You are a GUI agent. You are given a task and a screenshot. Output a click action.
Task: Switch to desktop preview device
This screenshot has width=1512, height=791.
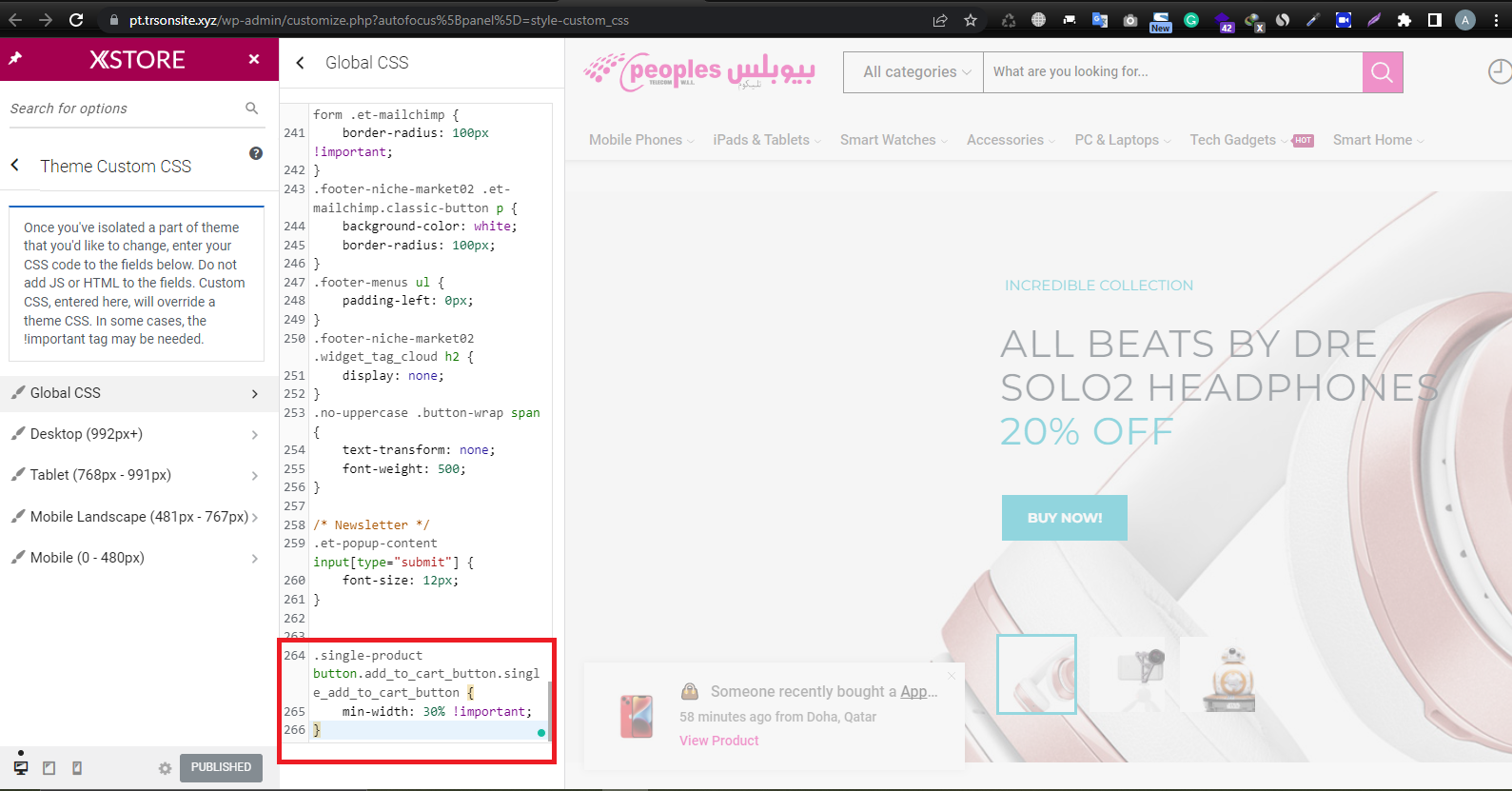(x=21, y=767)
